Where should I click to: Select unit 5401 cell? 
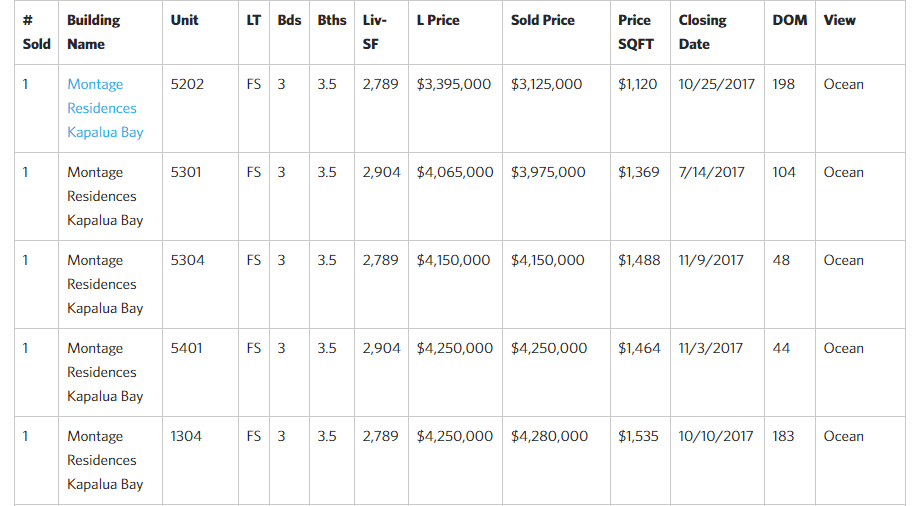(x=186, y=349)
